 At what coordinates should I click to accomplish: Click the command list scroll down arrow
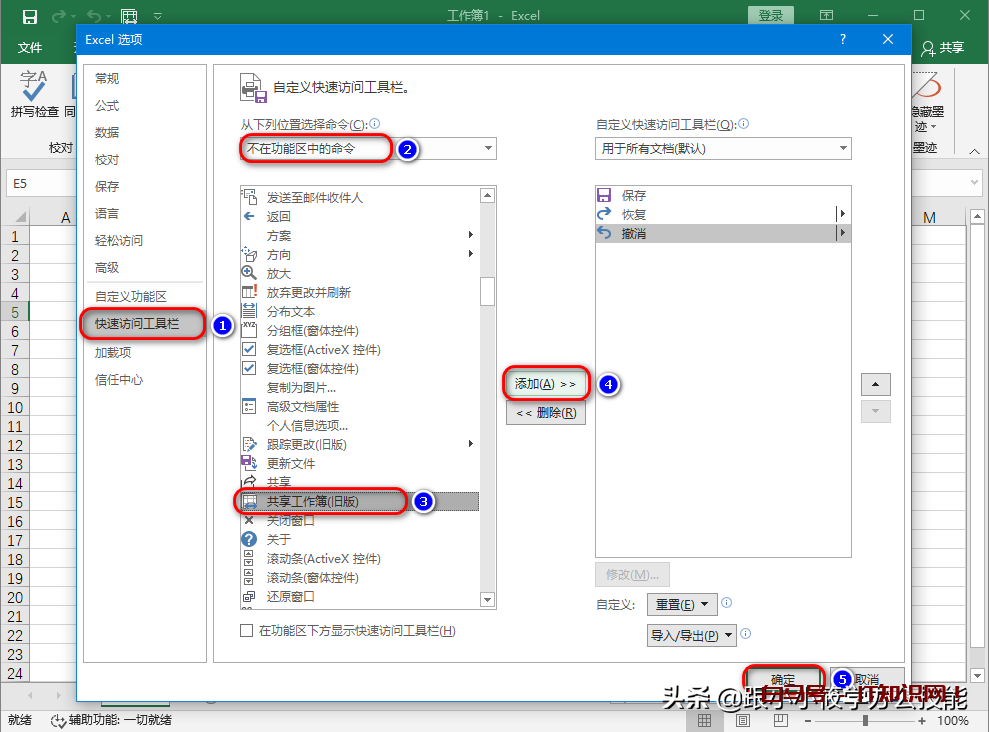pos(487,600)
